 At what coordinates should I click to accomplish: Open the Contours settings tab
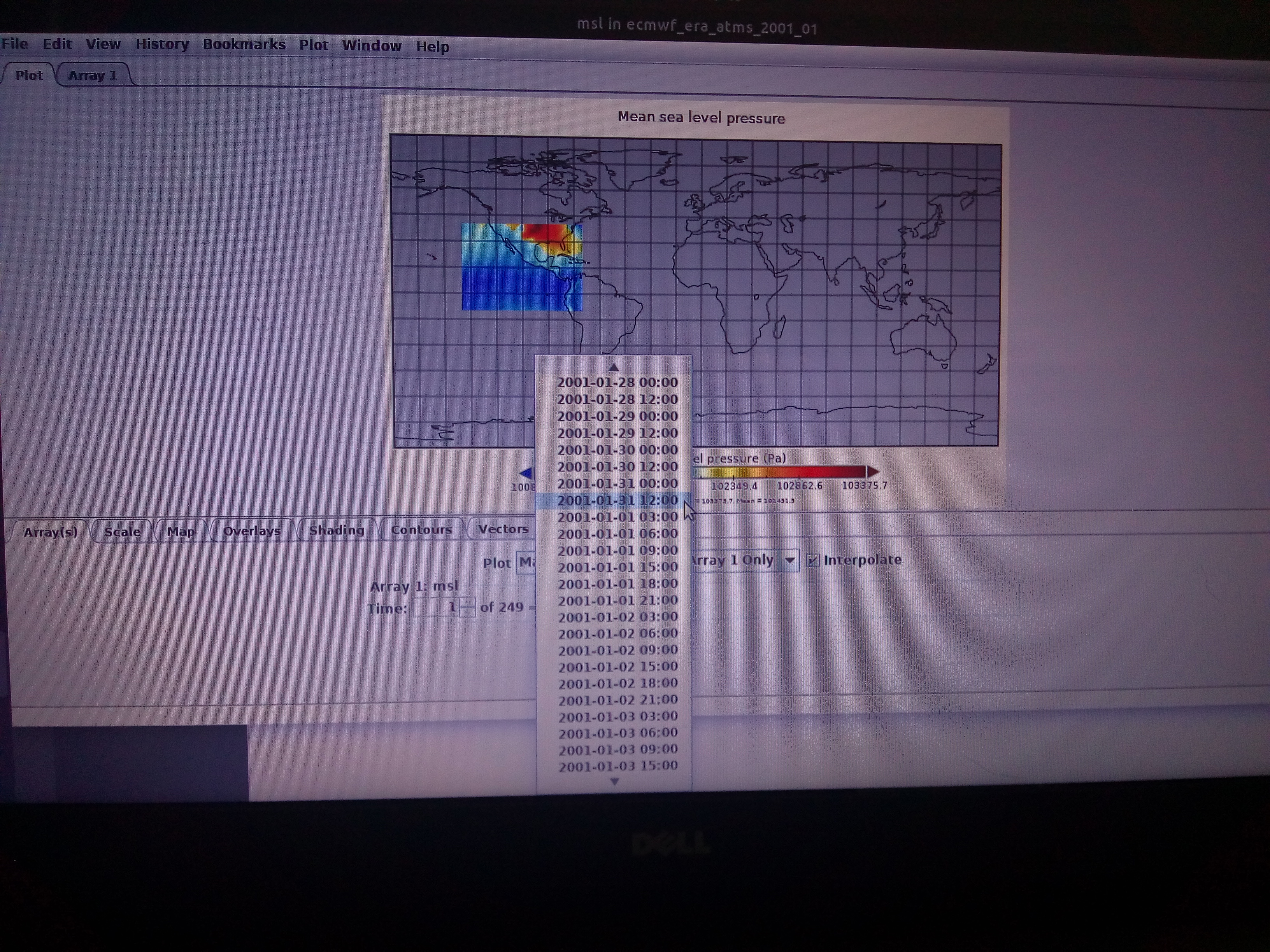421,530
